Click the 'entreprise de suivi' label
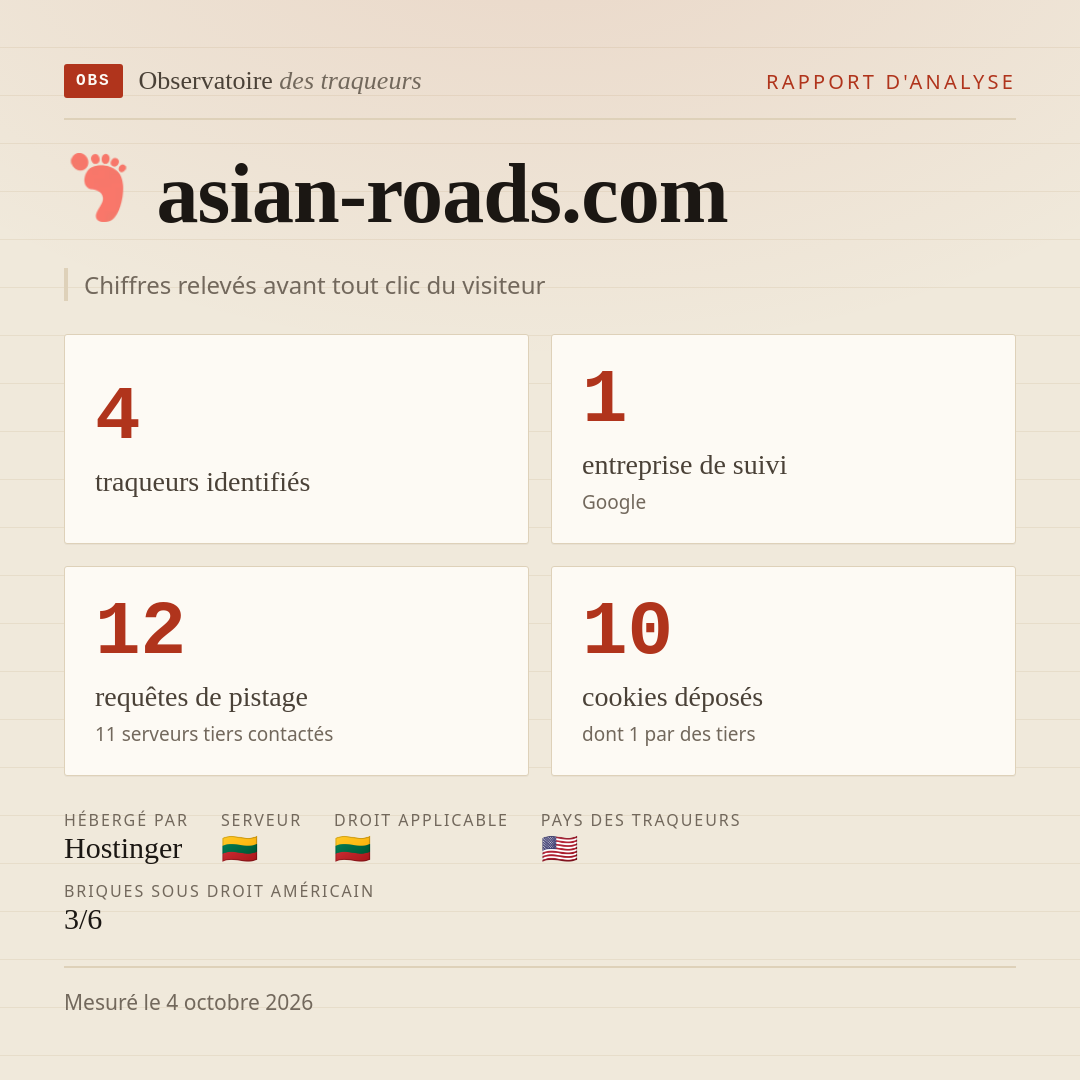The image size is (1080, 1080). pyautogui.click(x=684, y=465)
